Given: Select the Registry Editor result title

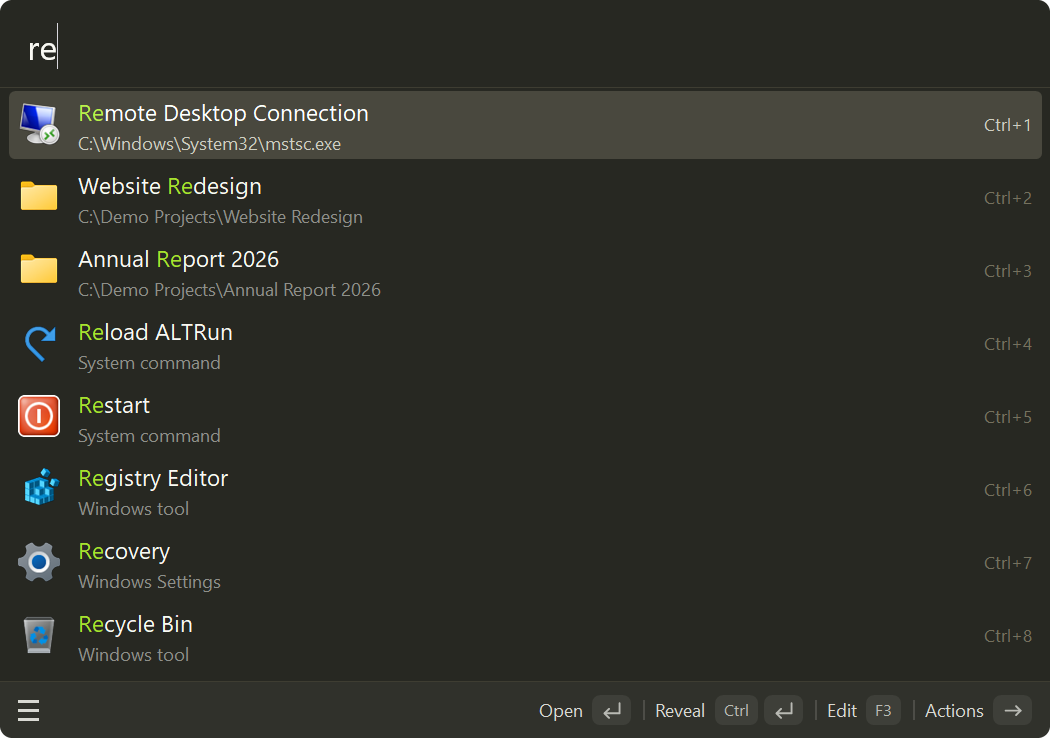Looking at the screenshot, I should click(x=153, y=478).
